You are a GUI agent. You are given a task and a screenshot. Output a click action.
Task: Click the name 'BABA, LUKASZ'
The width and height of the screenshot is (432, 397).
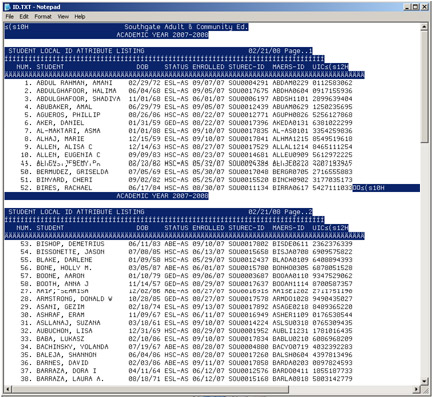click(60, 339)
